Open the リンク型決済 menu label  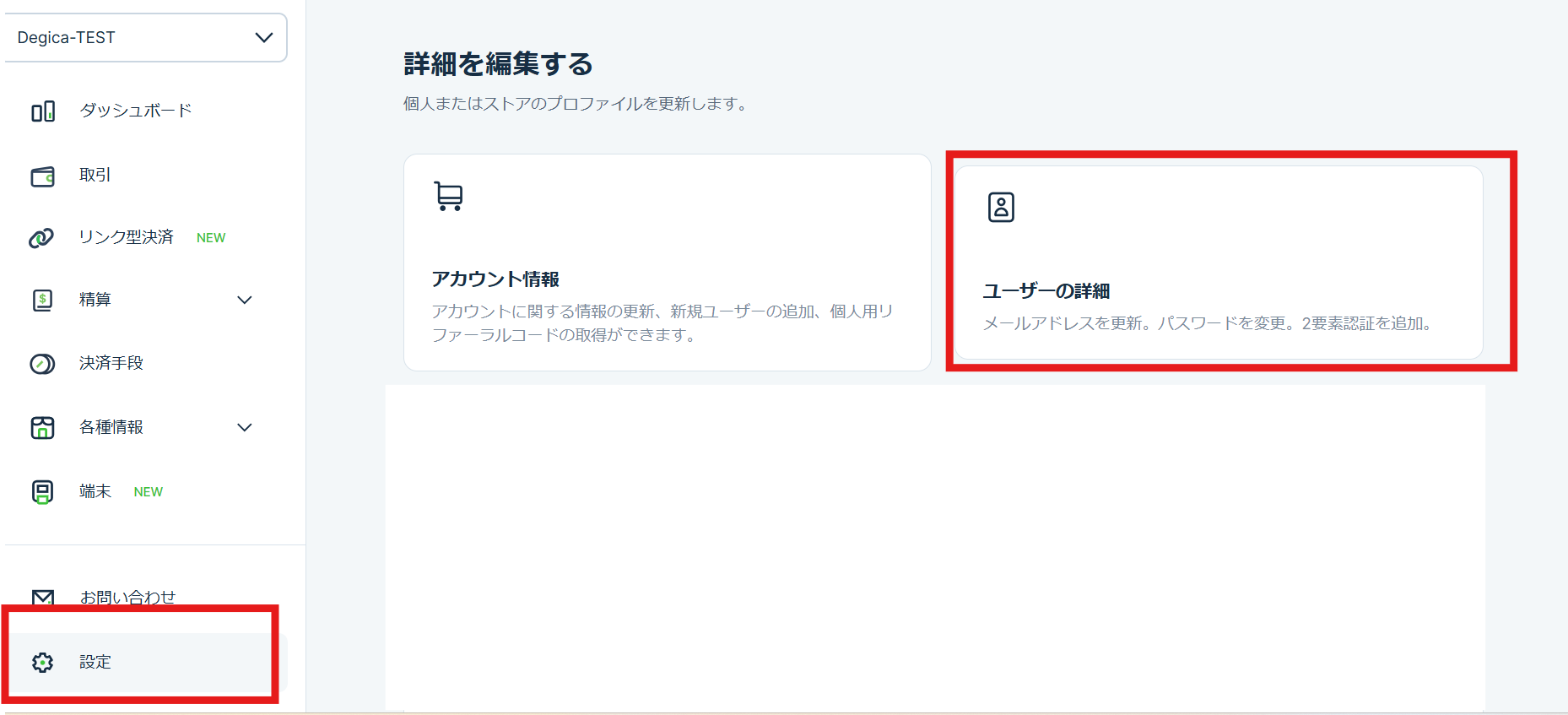click(127, 237)
